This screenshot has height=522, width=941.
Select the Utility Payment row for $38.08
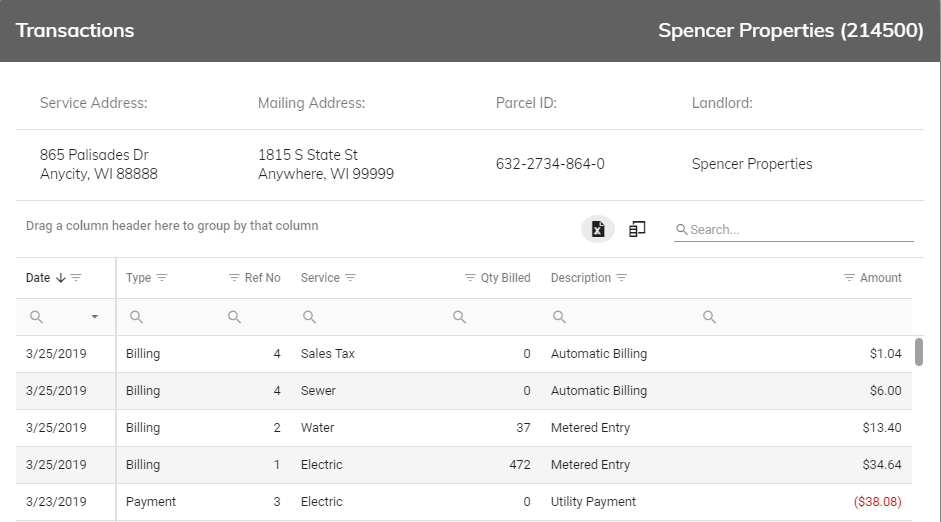pyautogui.click(x=464, y=502)
